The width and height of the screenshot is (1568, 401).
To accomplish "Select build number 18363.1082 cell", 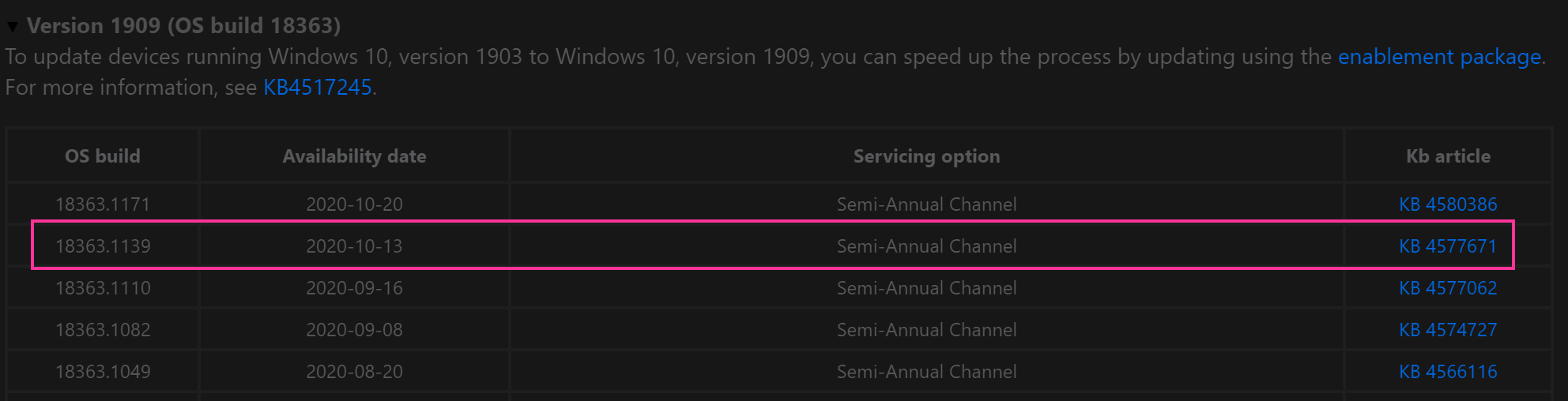I will pos(103,330).
